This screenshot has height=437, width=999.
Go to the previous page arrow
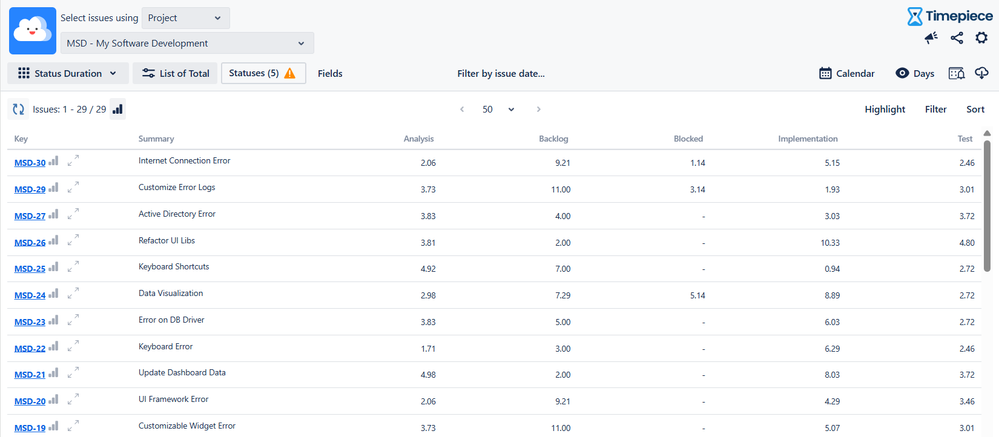[462, 110]
